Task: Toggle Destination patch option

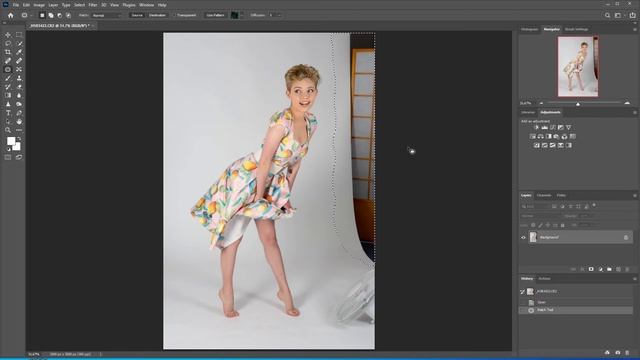Action: tap(157, 15)
